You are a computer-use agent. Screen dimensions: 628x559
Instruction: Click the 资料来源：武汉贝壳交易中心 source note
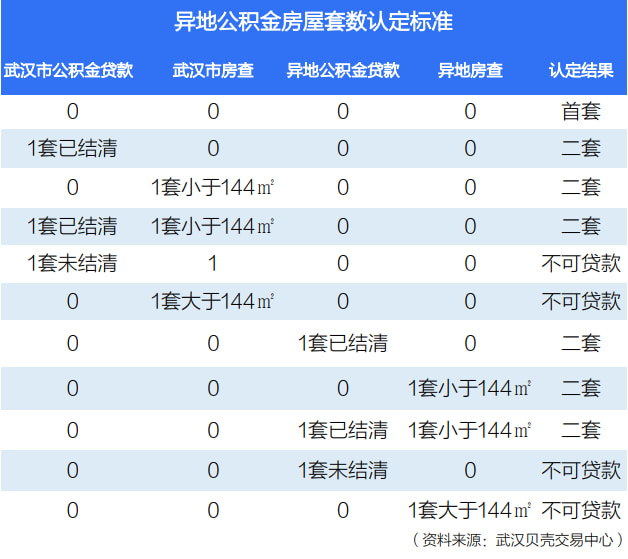click(517, 540)
